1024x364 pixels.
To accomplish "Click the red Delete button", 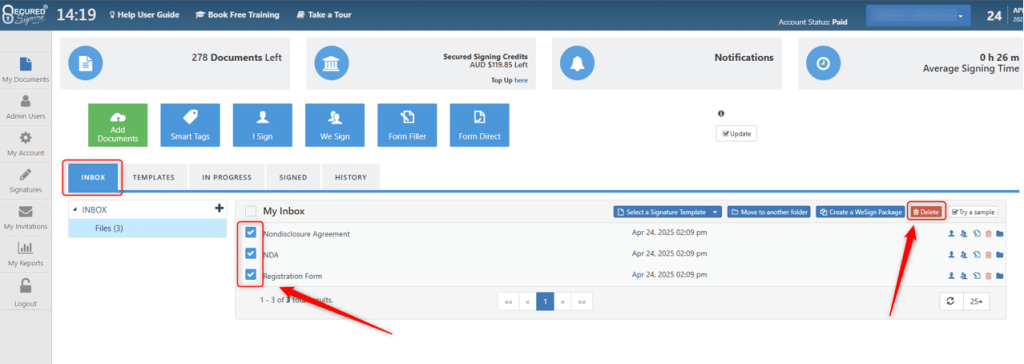I will 926,212.
